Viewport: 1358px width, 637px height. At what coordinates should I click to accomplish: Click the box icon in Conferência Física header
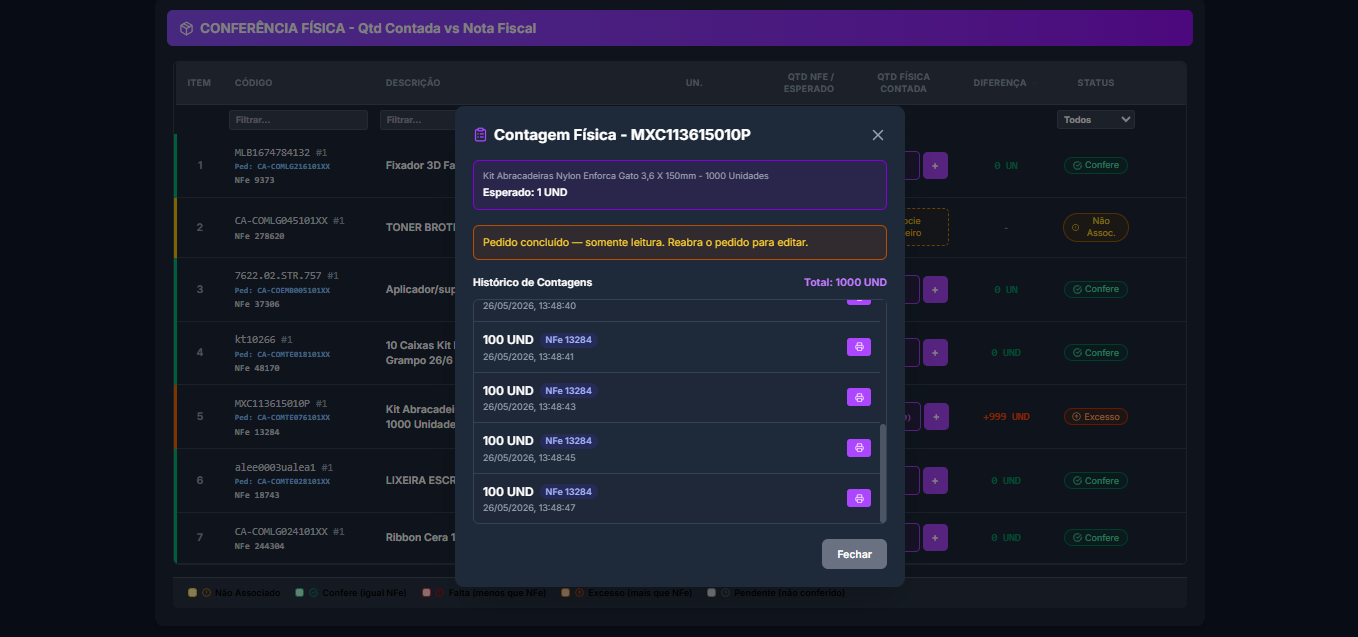click(186, 28)
